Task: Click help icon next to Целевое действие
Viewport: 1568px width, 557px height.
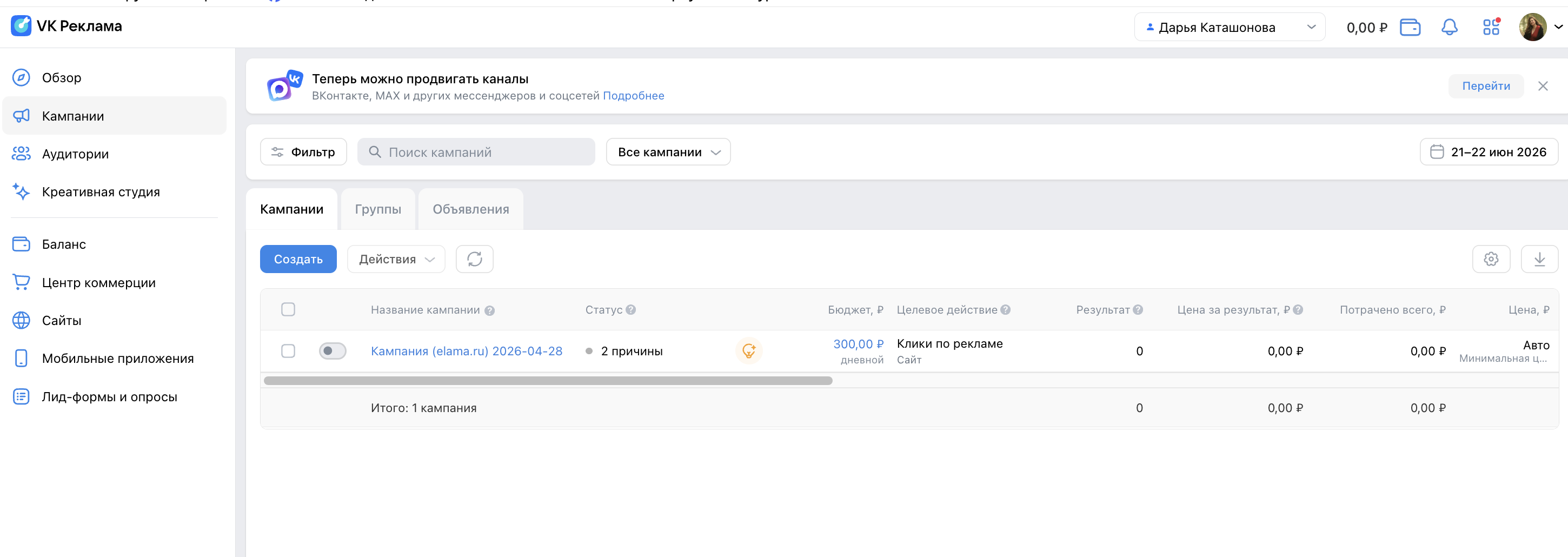Action: [x=1006, y=310]
